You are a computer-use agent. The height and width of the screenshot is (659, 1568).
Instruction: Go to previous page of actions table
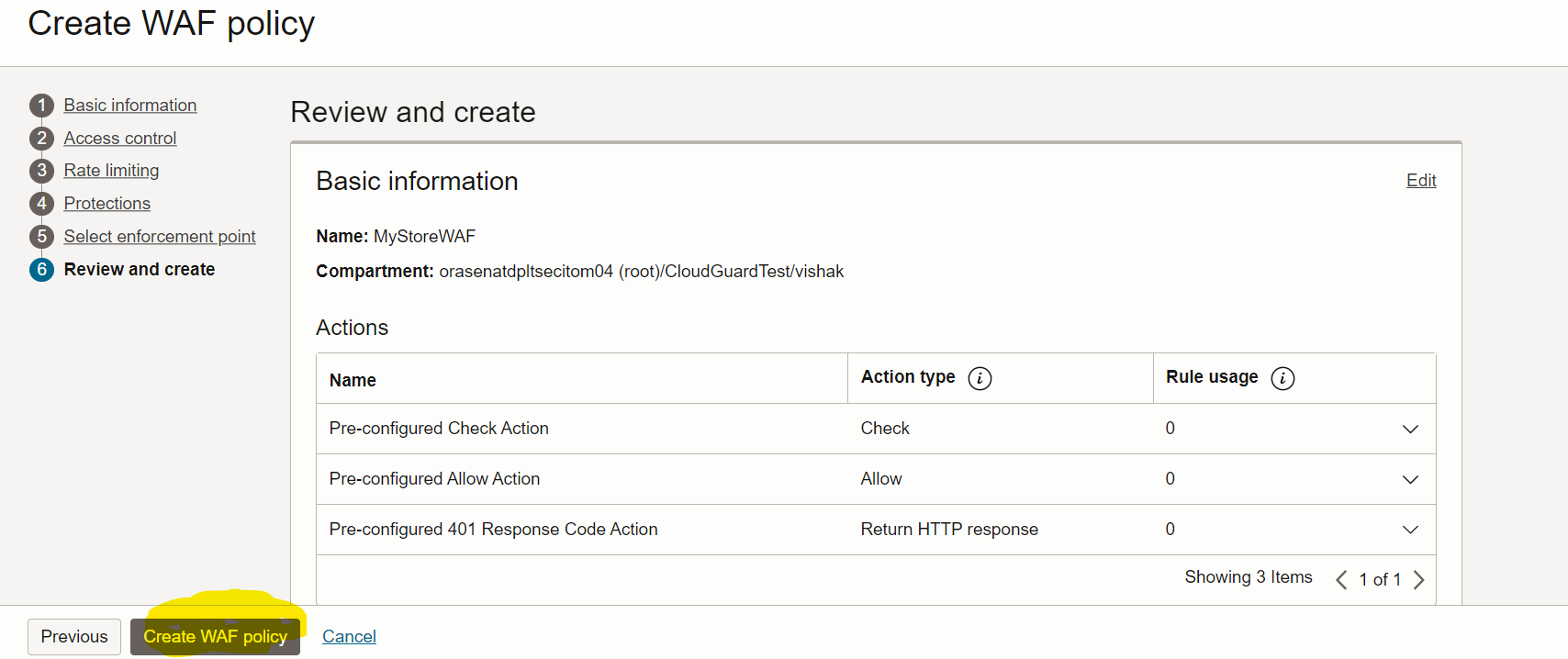[x=1341, y=580]
